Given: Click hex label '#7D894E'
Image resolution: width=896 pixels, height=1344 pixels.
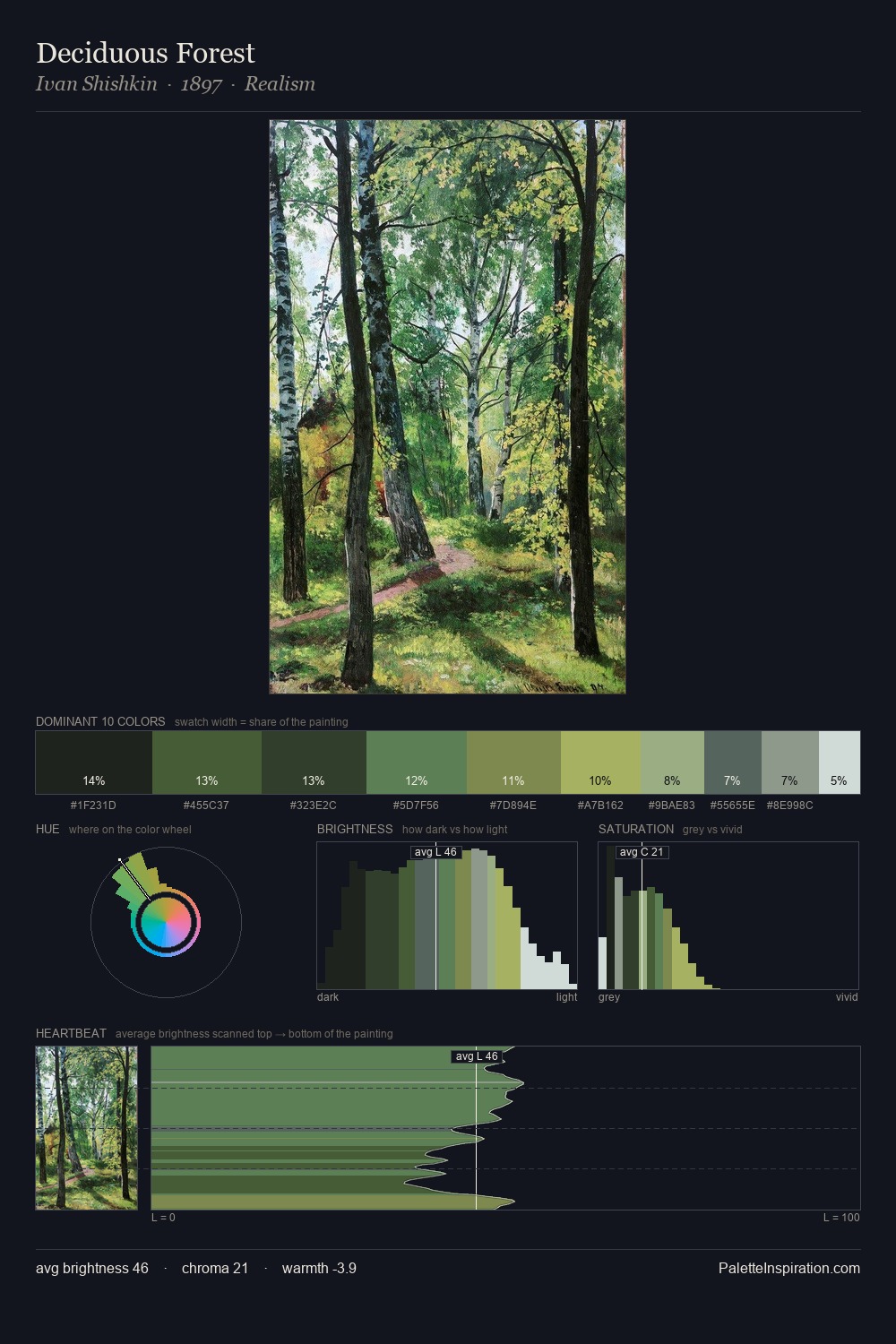Looking at the screenshot, I should 513,806.
